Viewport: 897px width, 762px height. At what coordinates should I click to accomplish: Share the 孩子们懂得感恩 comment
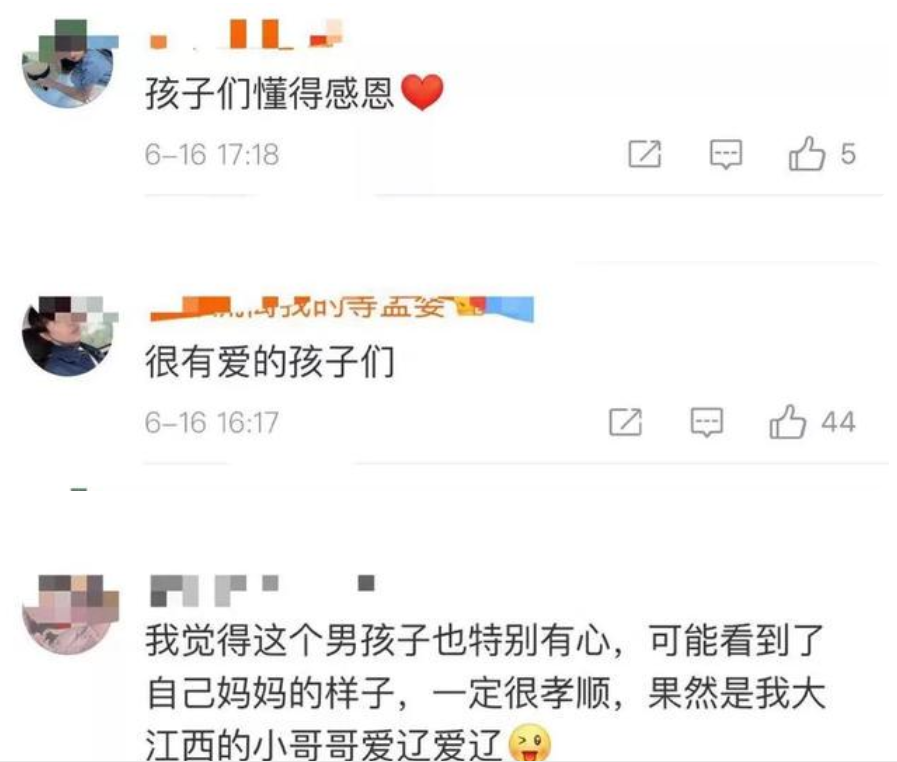[x=645, y=154]
